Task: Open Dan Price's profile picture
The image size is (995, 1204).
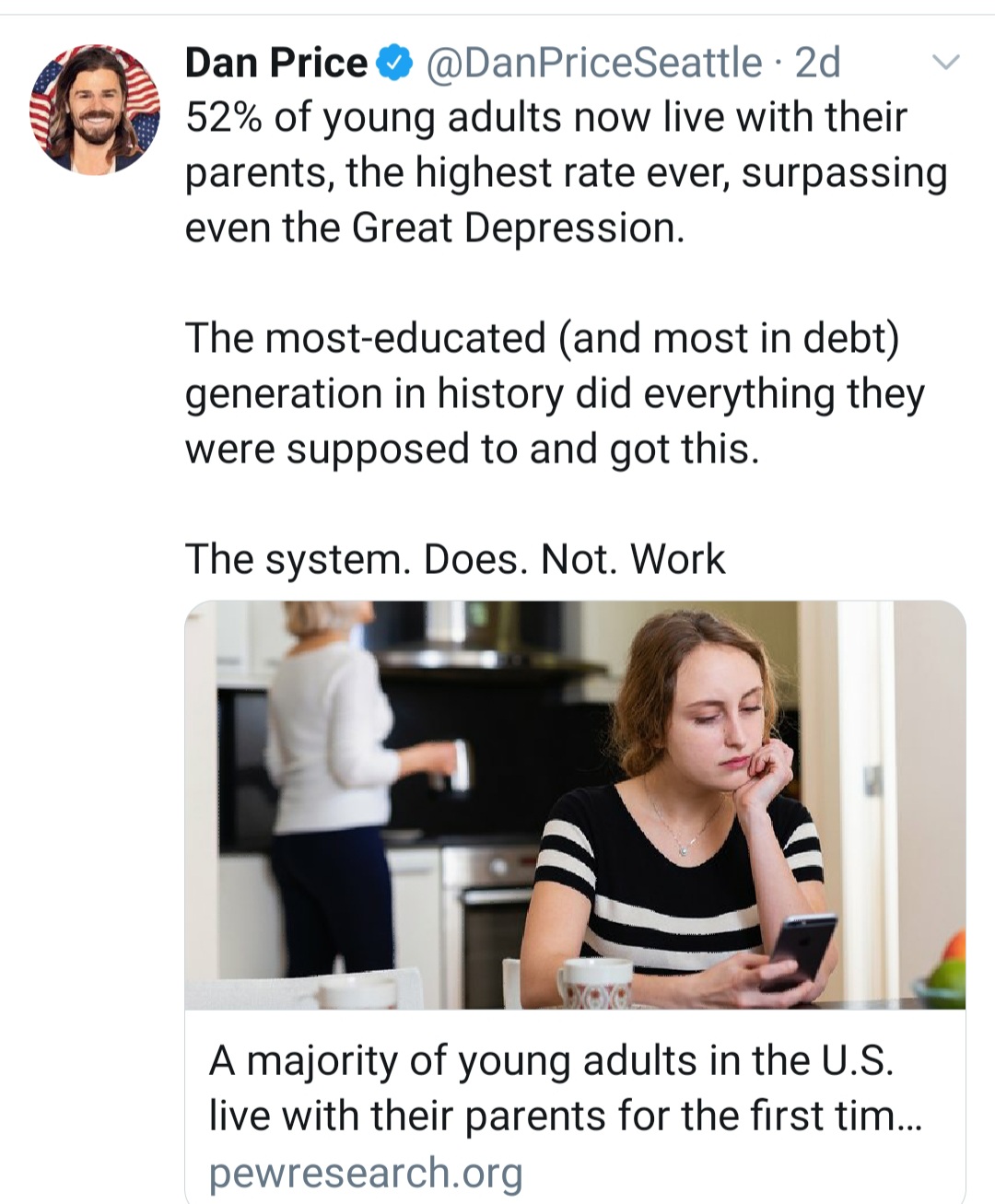Action: [x=95, y=109]
